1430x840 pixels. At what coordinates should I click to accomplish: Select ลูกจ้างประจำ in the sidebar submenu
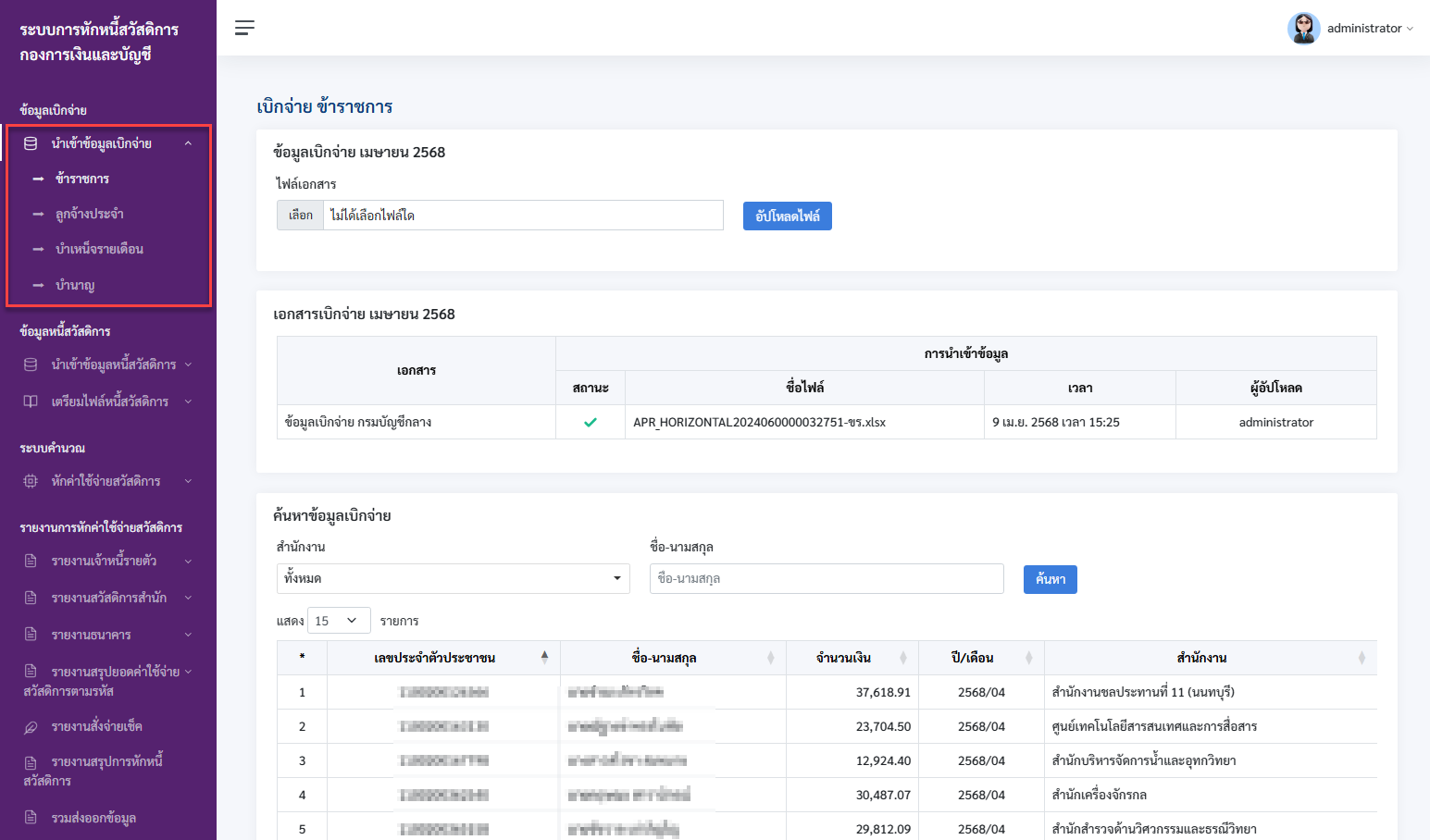90,214
